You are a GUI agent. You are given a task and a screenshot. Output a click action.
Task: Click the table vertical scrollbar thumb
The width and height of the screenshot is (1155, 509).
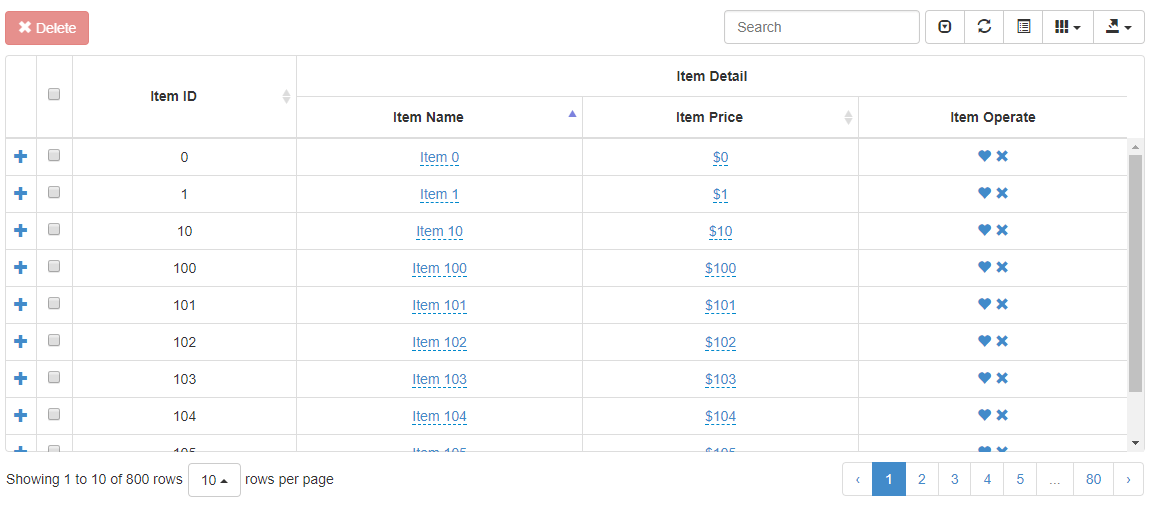[x=1135, y=273]
